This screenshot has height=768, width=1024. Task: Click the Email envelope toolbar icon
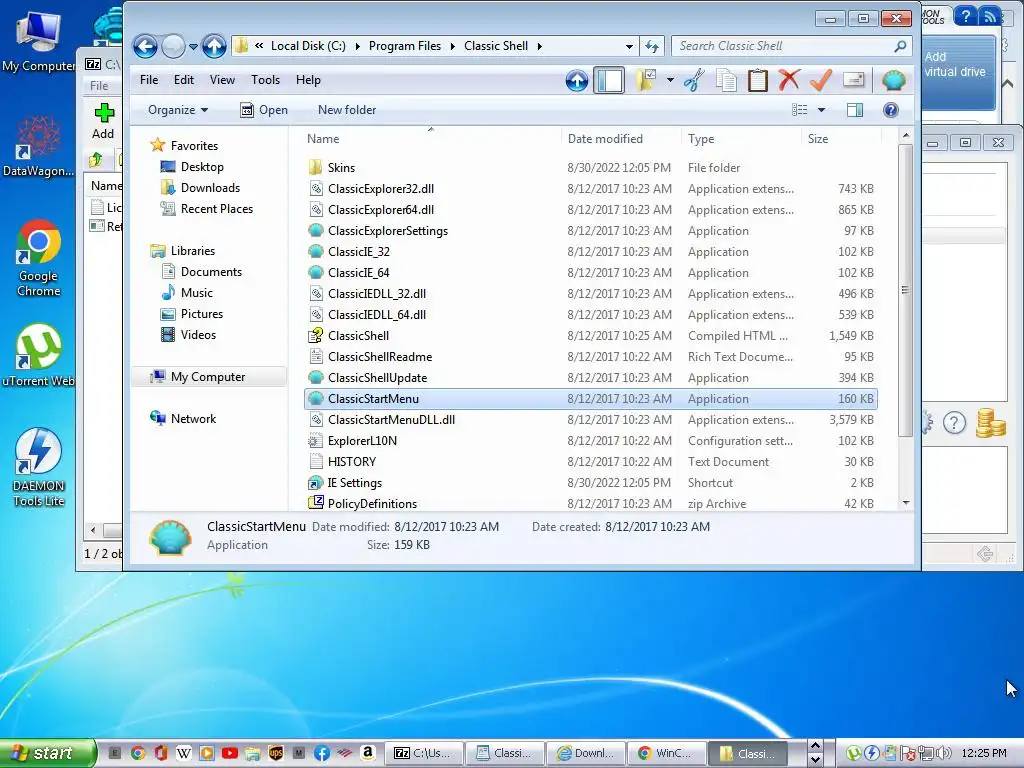[x=854, y=80]
